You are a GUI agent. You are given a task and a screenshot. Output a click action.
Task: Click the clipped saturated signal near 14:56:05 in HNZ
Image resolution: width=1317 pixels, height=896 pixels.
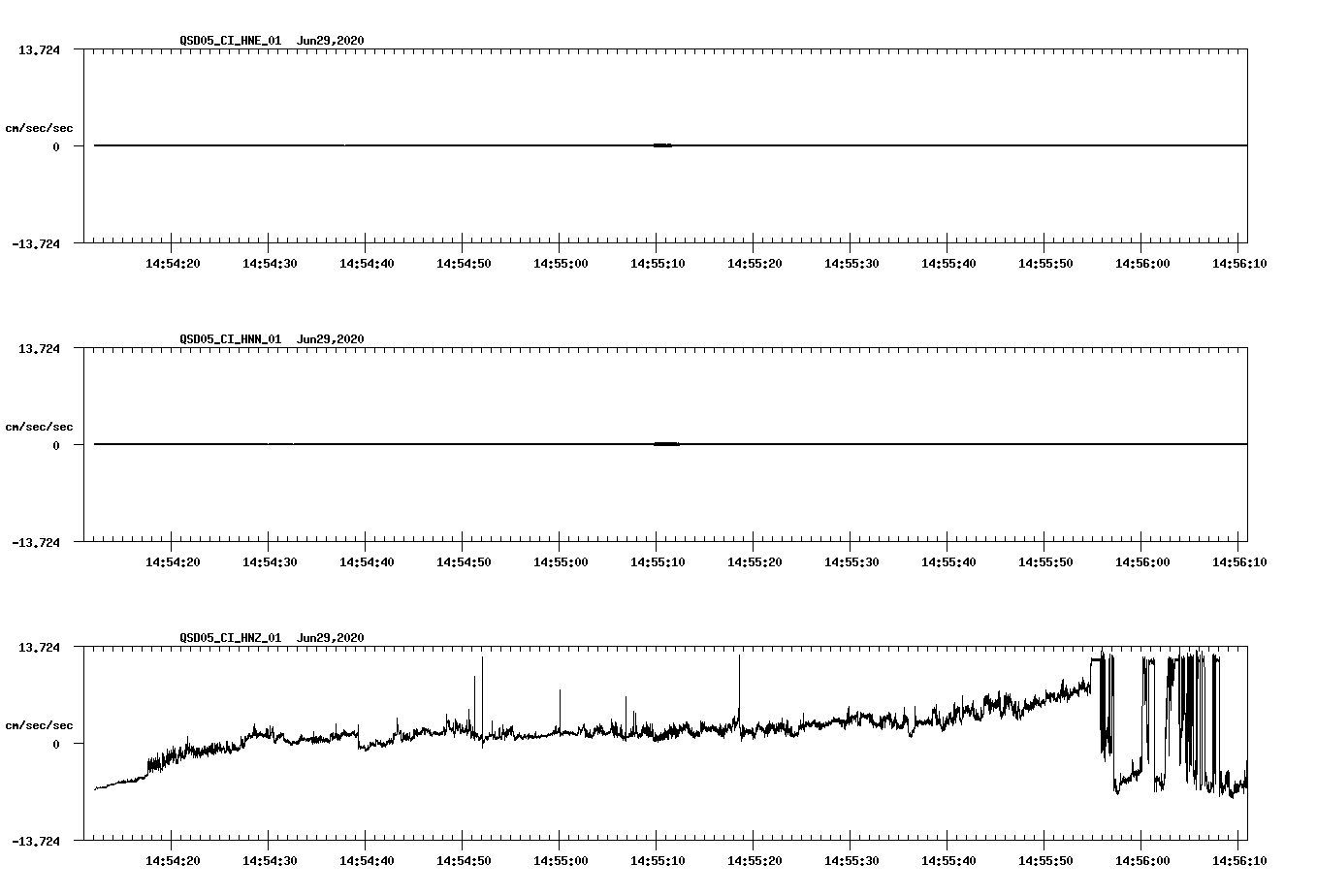pyautogui.click(x=1193, y=722)
